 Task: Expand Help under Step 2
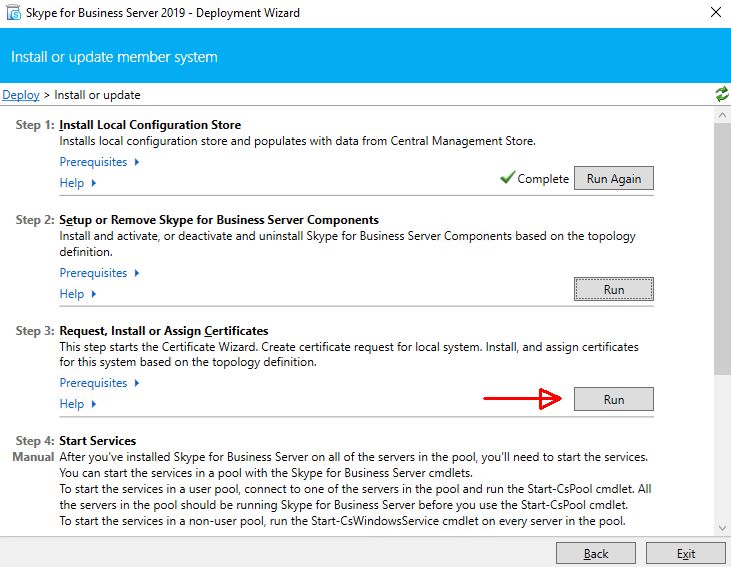(77, 294)
